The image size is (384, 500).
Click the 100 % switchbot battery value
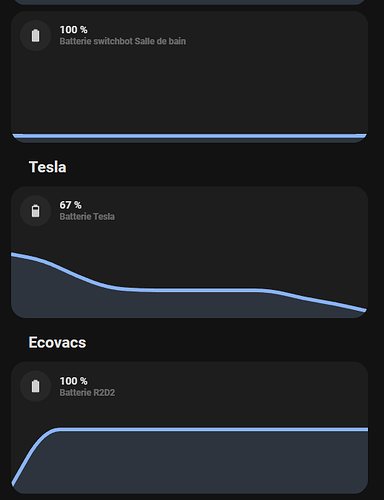pyautogui.click(x=73, y=30)
